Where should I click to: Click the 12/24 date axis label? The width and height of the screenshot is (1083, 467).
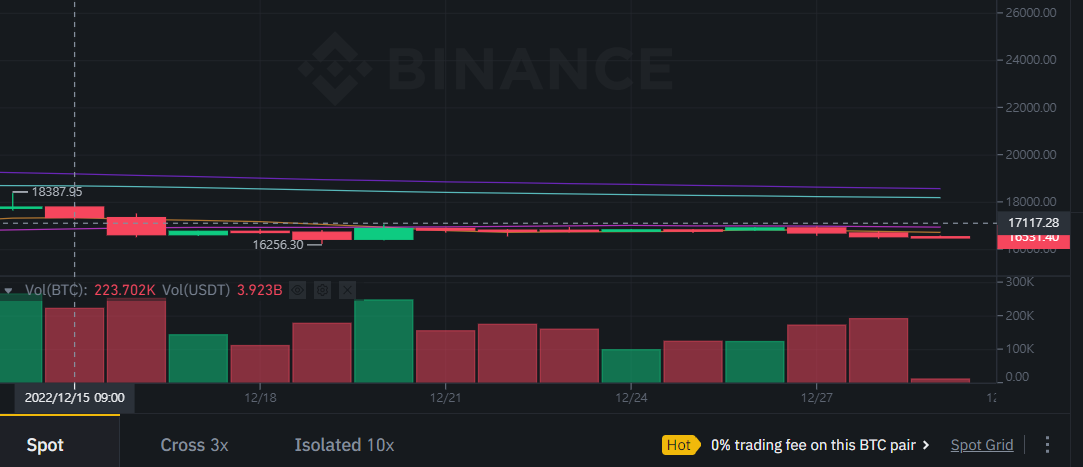[x=631, y=399]
